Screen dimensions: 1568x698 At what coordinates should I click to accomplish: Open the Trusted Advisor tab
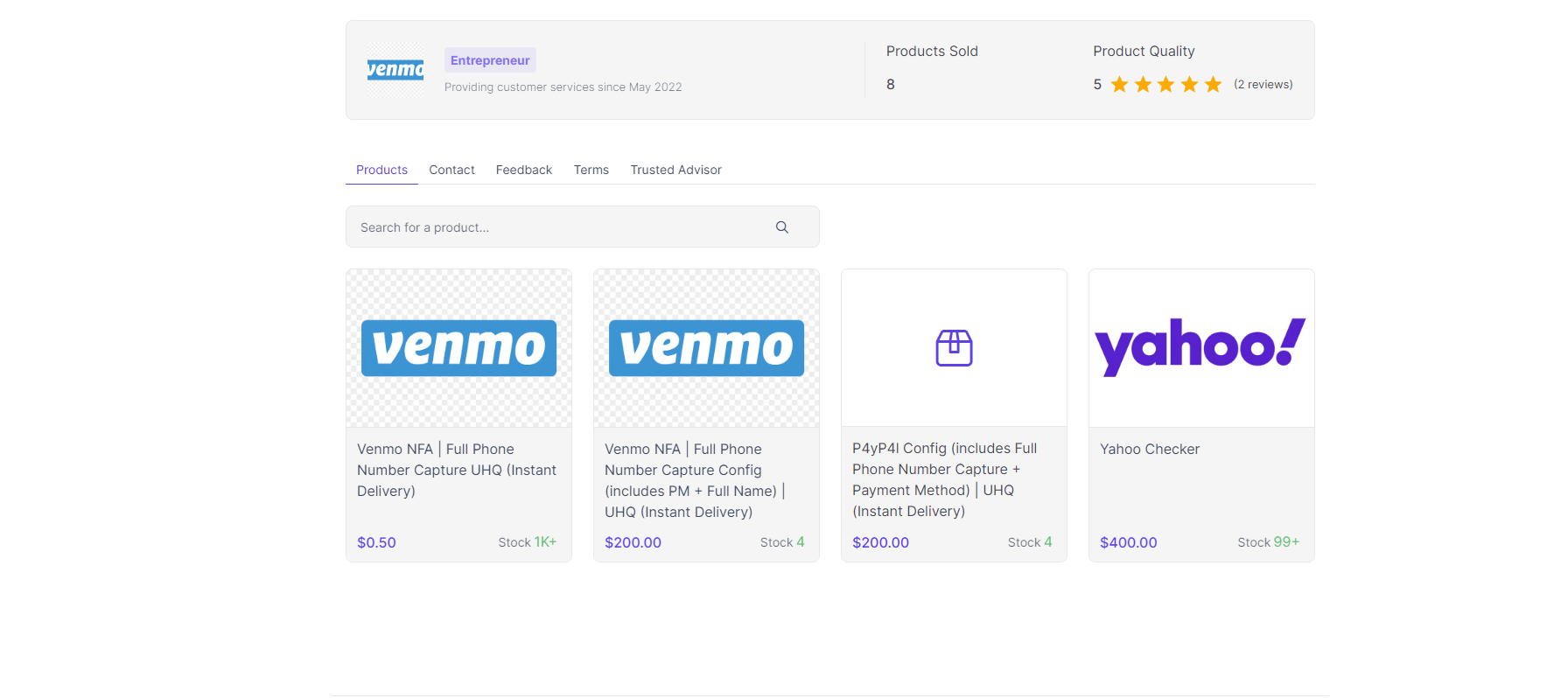pos(675,170)
